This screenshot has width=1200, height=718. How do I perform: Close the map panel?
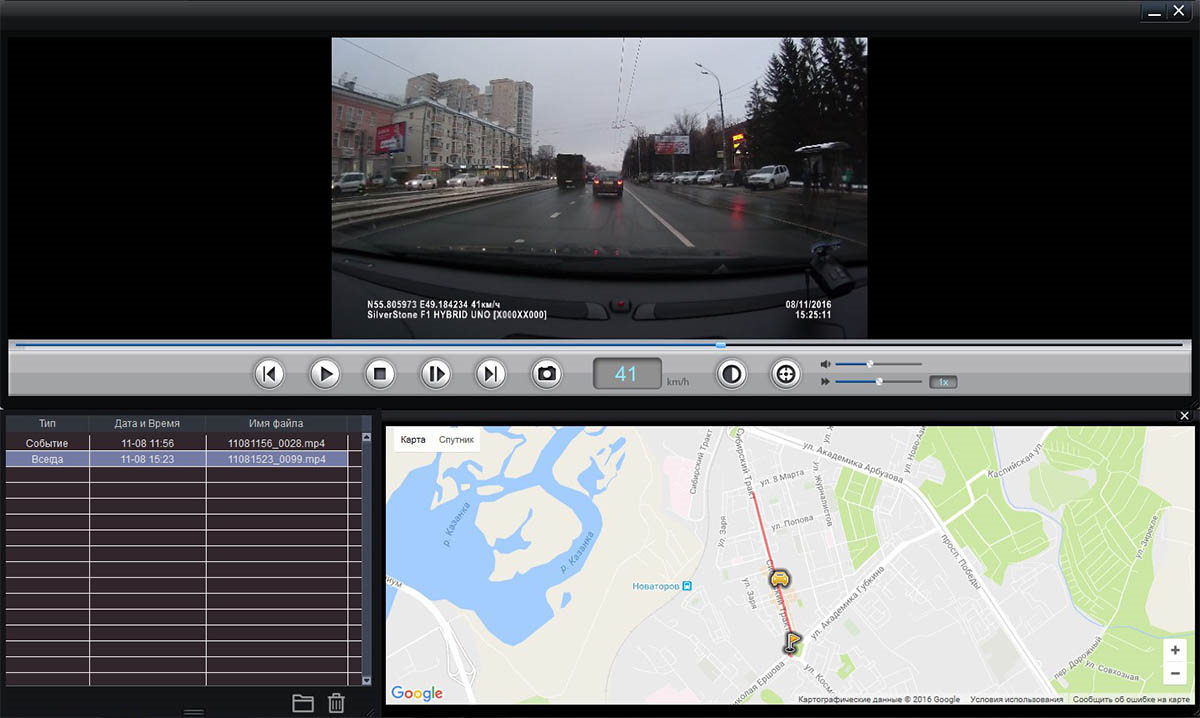[x=1185, y=415]
